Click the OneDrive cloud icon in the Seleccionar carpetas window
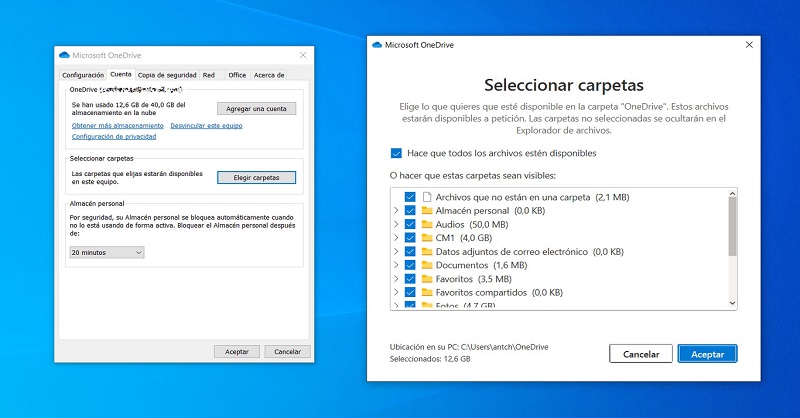Image resolution: width=800 pixels, height=418 pixels. [x=377, y=45]
